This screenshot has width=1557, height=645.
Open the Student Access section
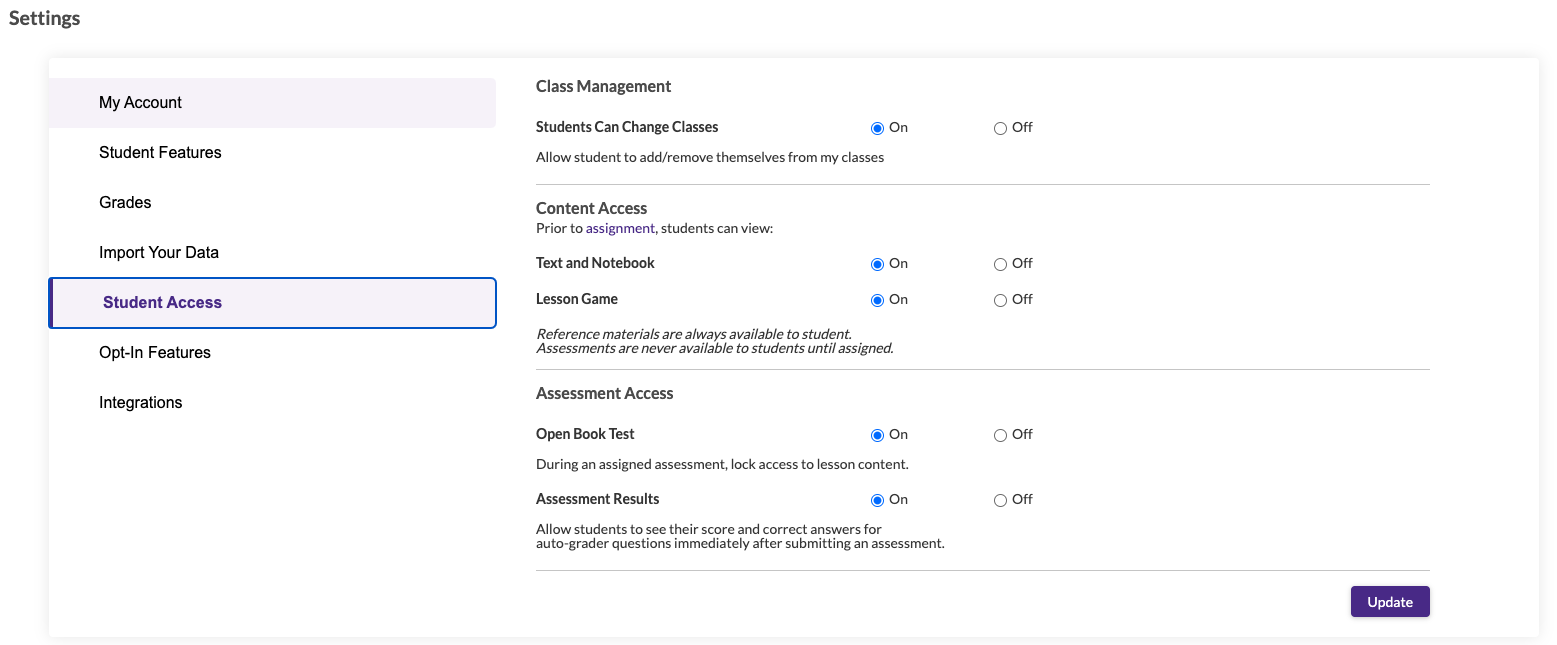[x=162, y=302]
